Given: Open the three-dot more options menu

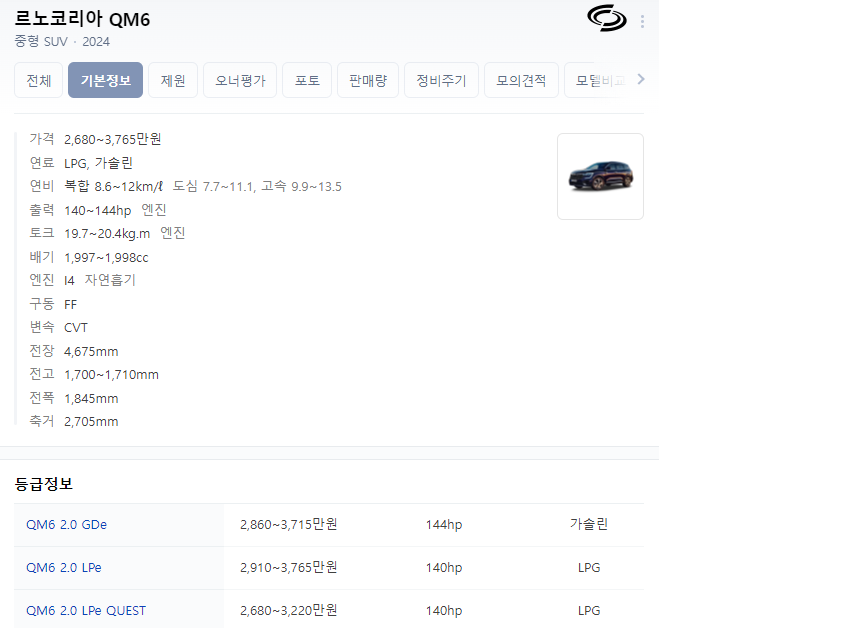Looking at the screenshot, I should [x=642, y=21].
